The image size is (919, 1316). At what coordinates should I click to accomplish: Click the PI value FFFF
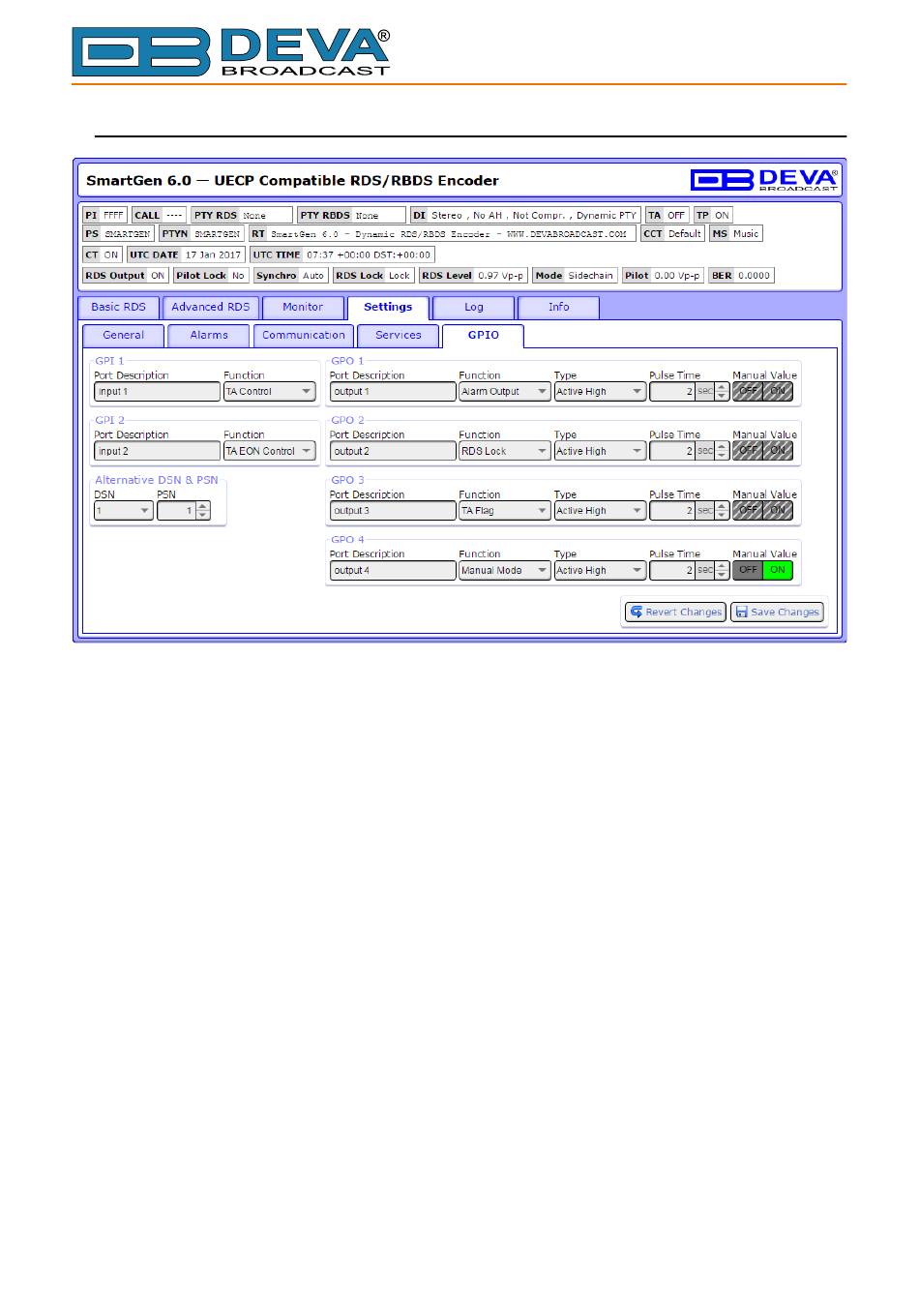coord(113,215)
